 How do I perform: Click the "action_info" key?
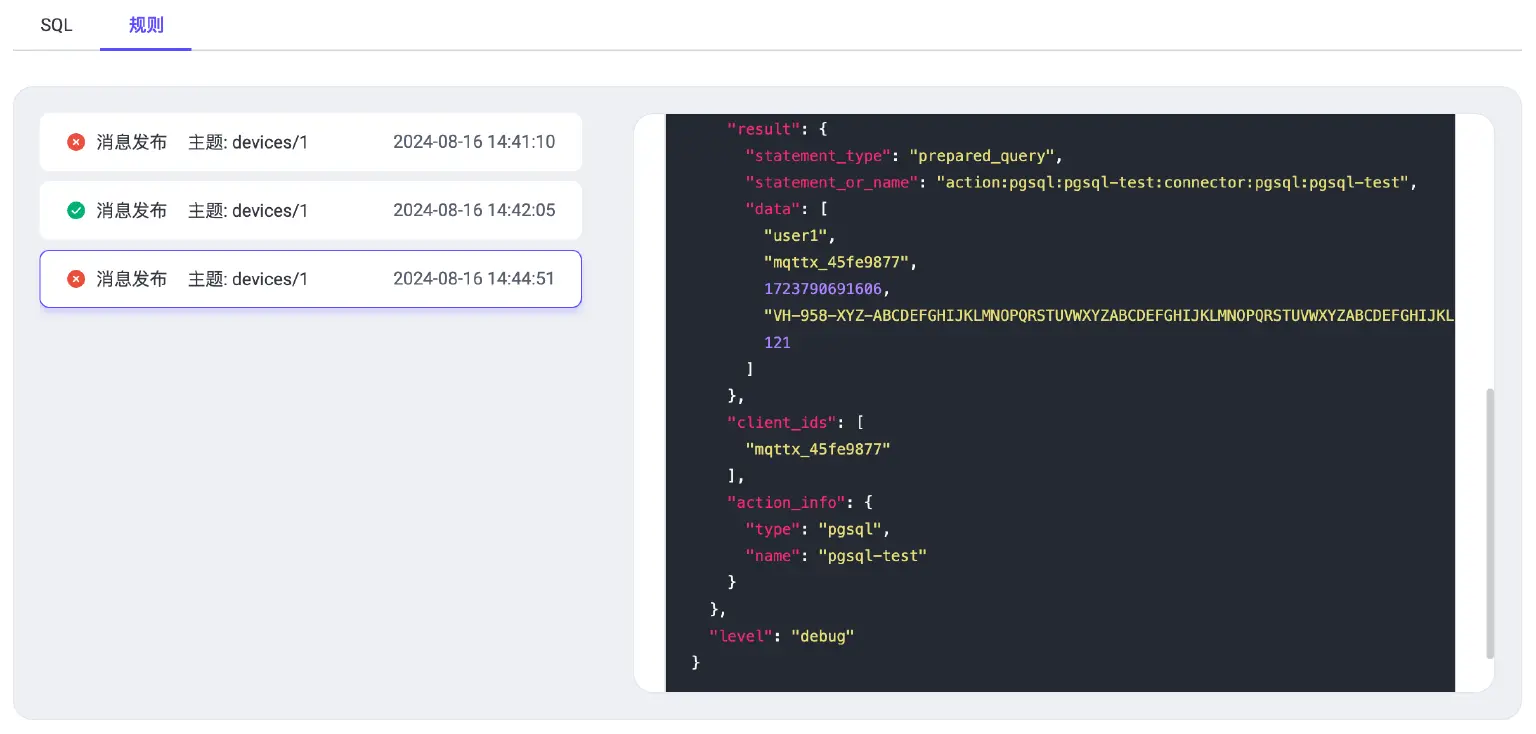tap(786, 502)
